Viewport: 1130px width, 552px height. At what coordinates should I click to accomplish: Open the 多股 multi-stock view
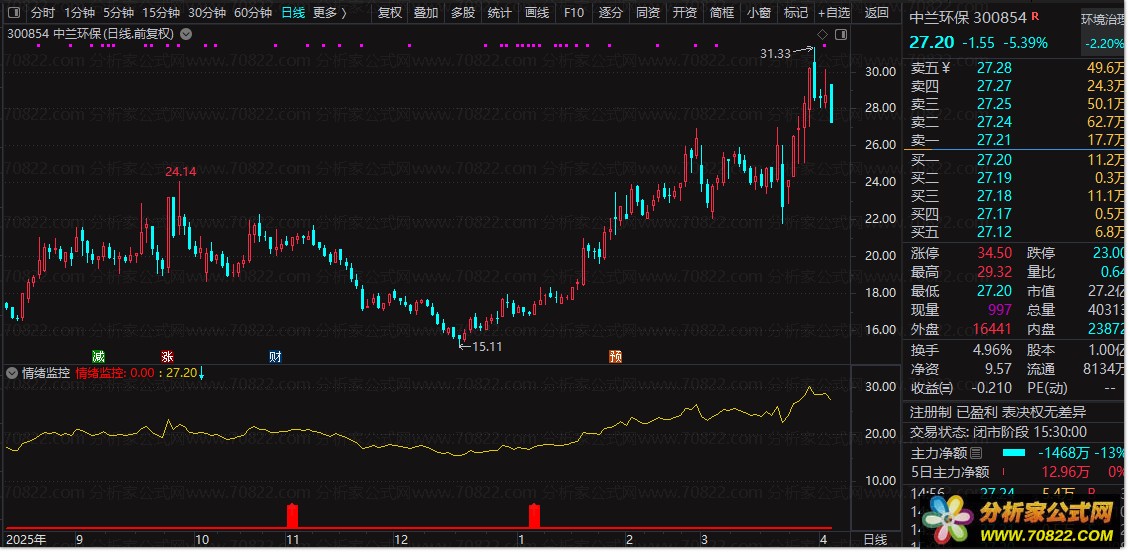click(x=463, y=12)
